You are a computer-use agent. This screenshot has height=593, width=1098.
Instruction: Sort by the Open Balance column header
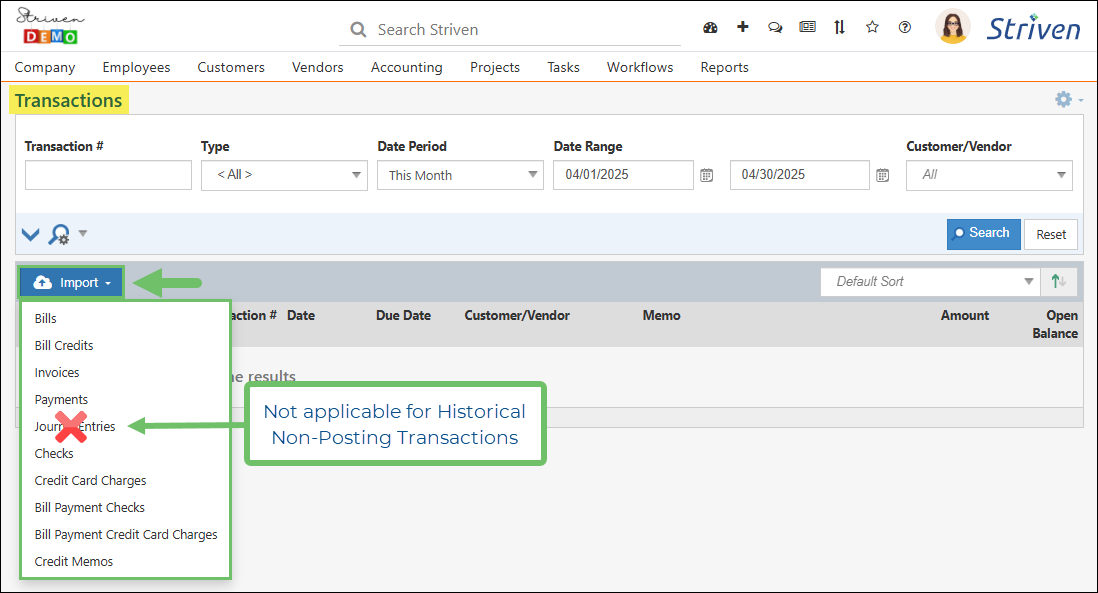(x=1055, y=324)
